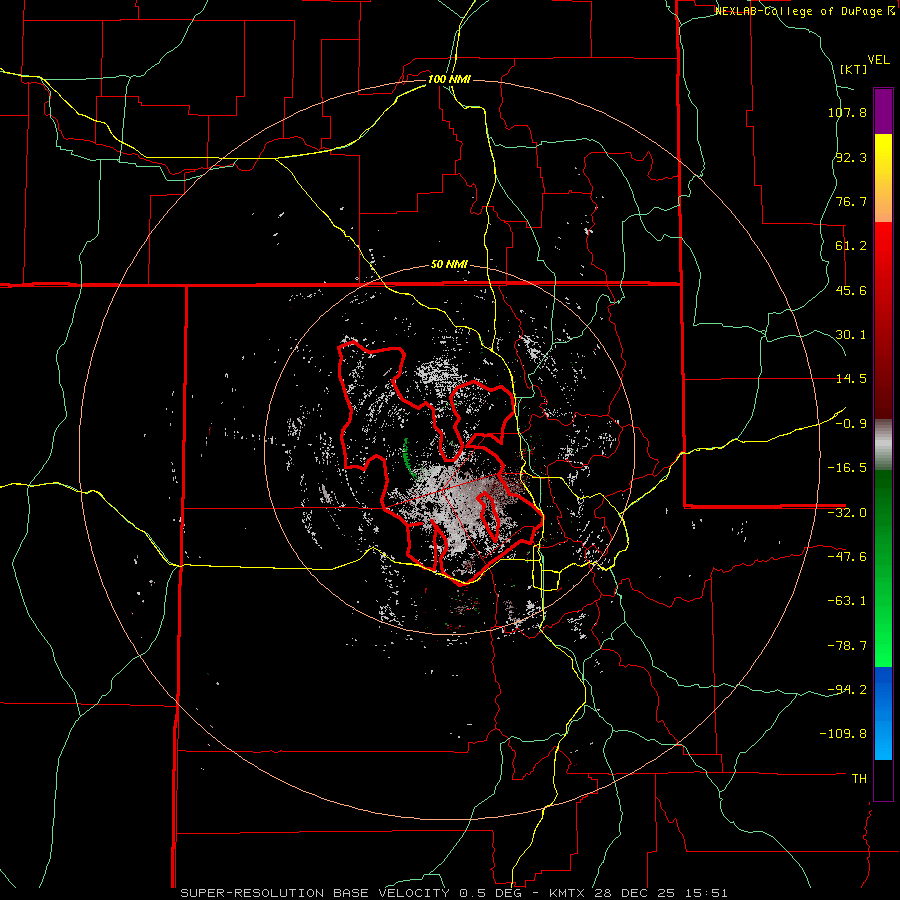This screenshot has height=900, width=900.
Task: Click the -32.0 legend value
Action: (x=847, y=513)
